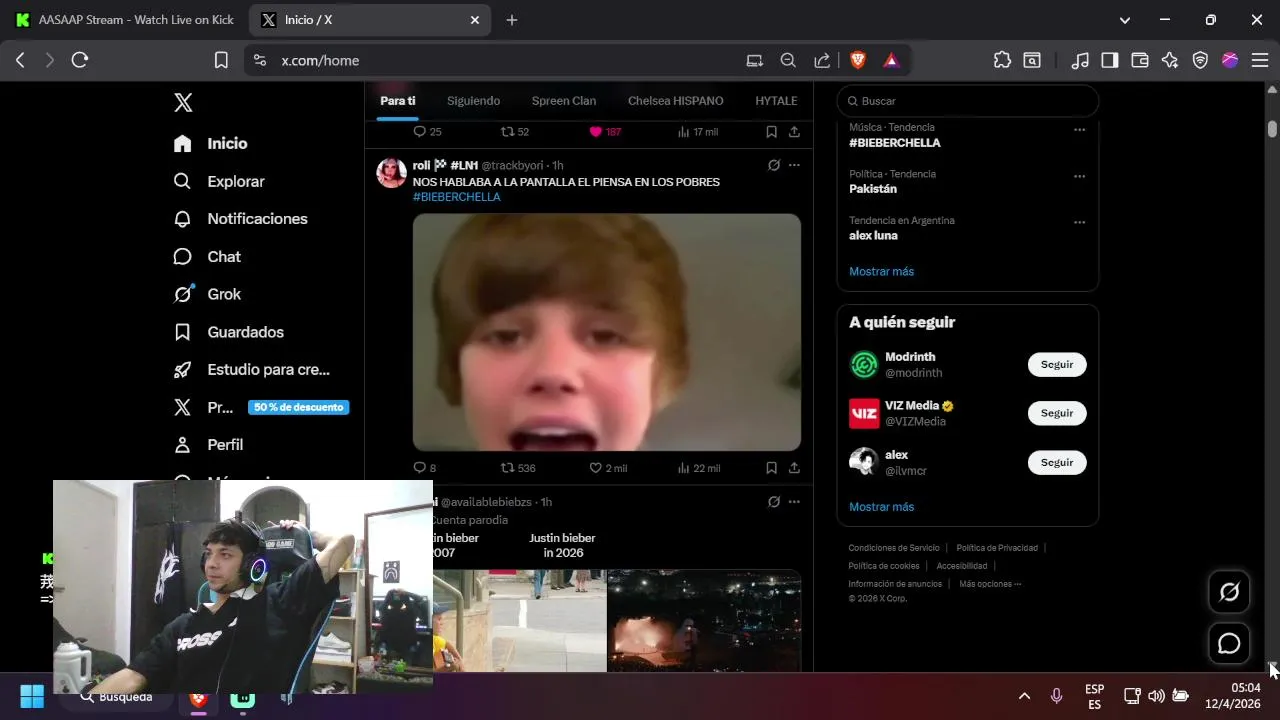This screenshot has width=1280, height=720.
Task: Open the floating messages chat button
Action: click(1229, 644)
